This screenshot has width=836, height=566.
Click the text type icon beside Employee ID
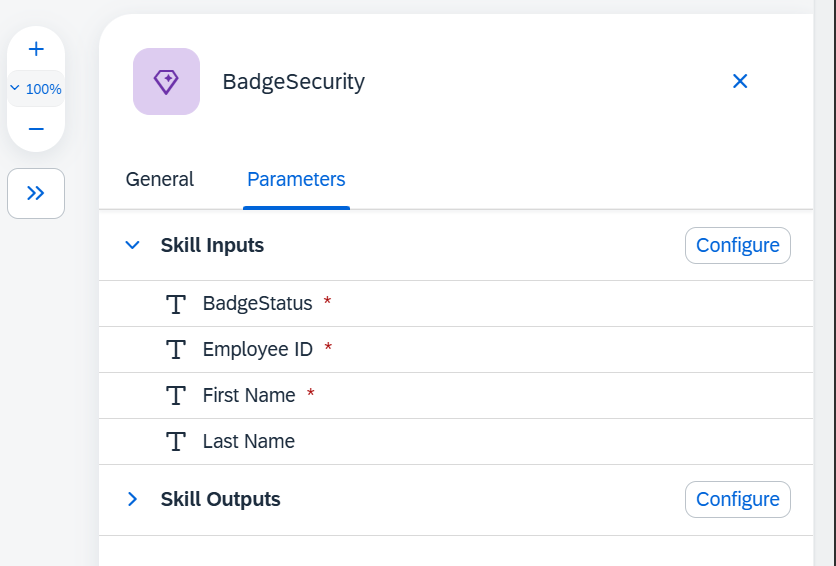coord(176,350)
